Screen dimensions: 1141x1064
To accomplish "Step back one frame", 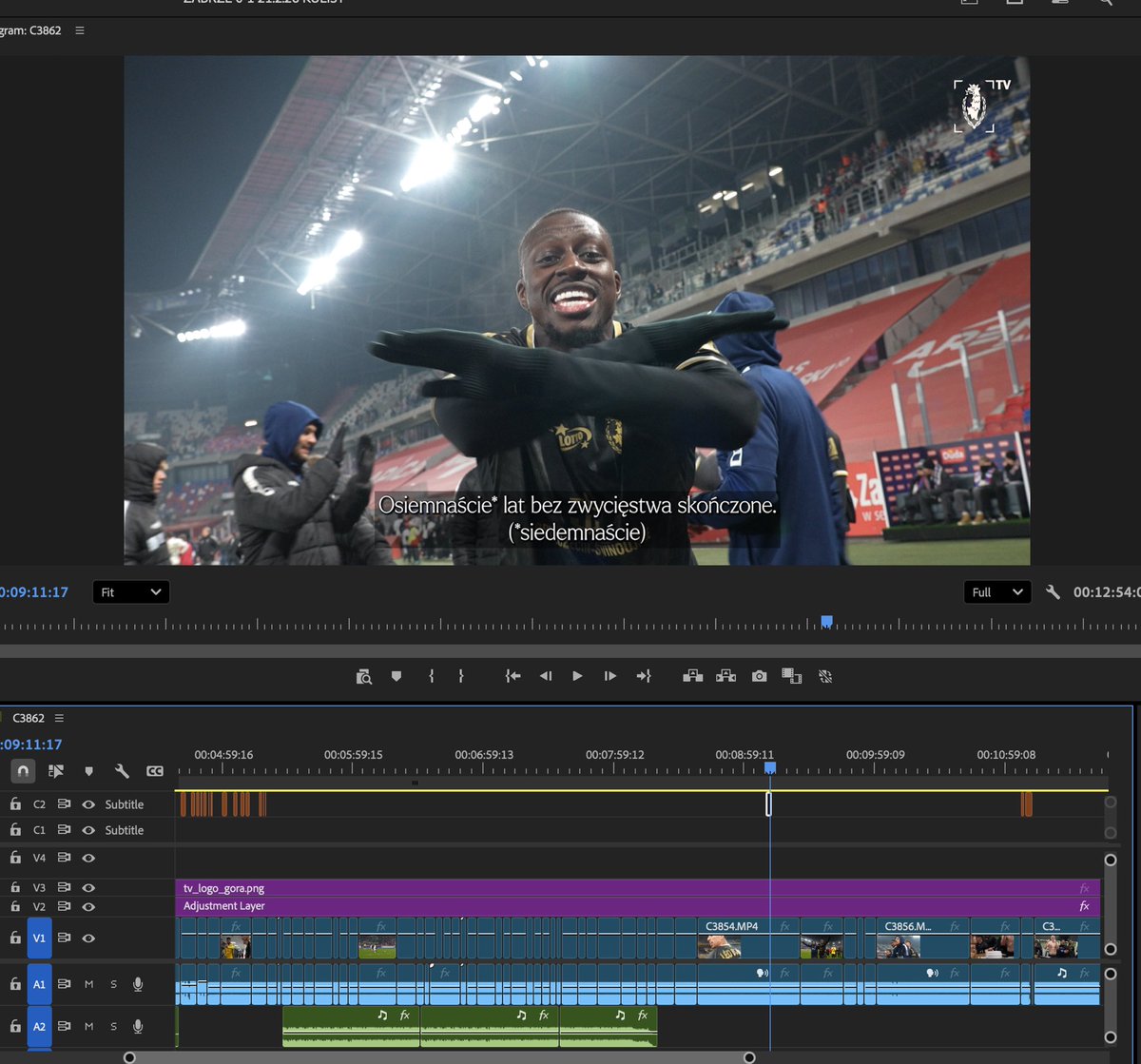I will pyautogui.click(x=546, y=676).
